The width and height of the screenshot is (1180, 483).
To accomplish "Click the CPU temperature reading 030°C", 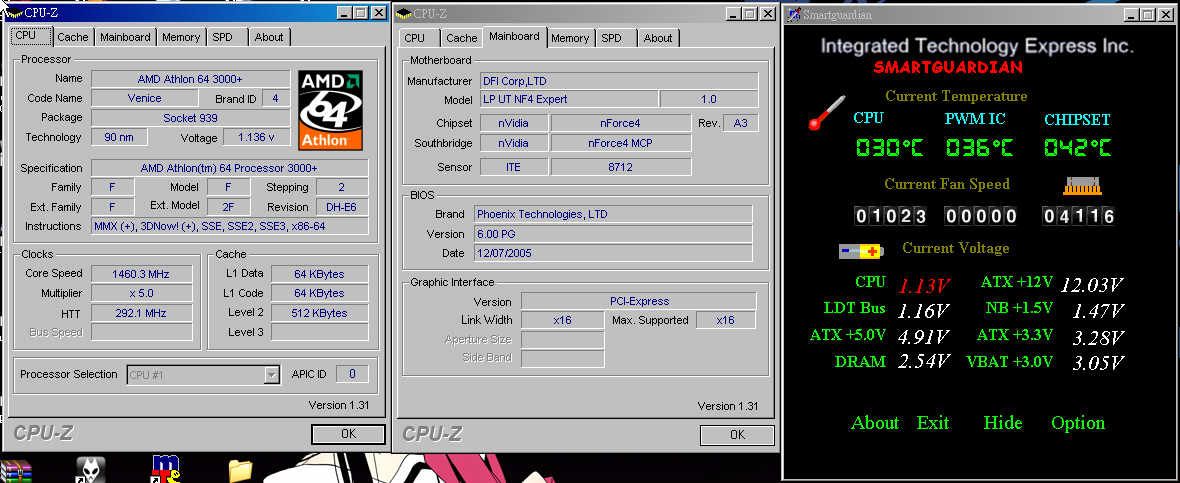I will click(x=889, y=147).
